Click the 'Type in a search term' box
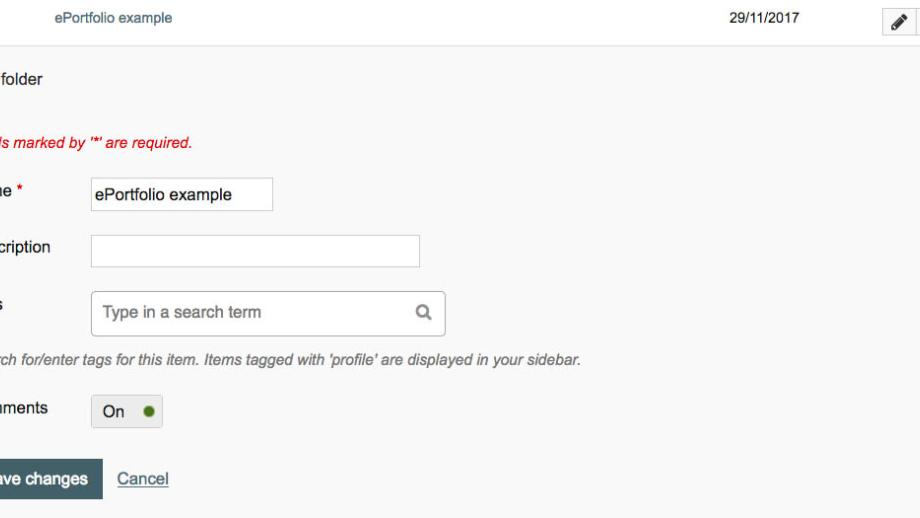This screenshot has height=518, width=920. 268,313
